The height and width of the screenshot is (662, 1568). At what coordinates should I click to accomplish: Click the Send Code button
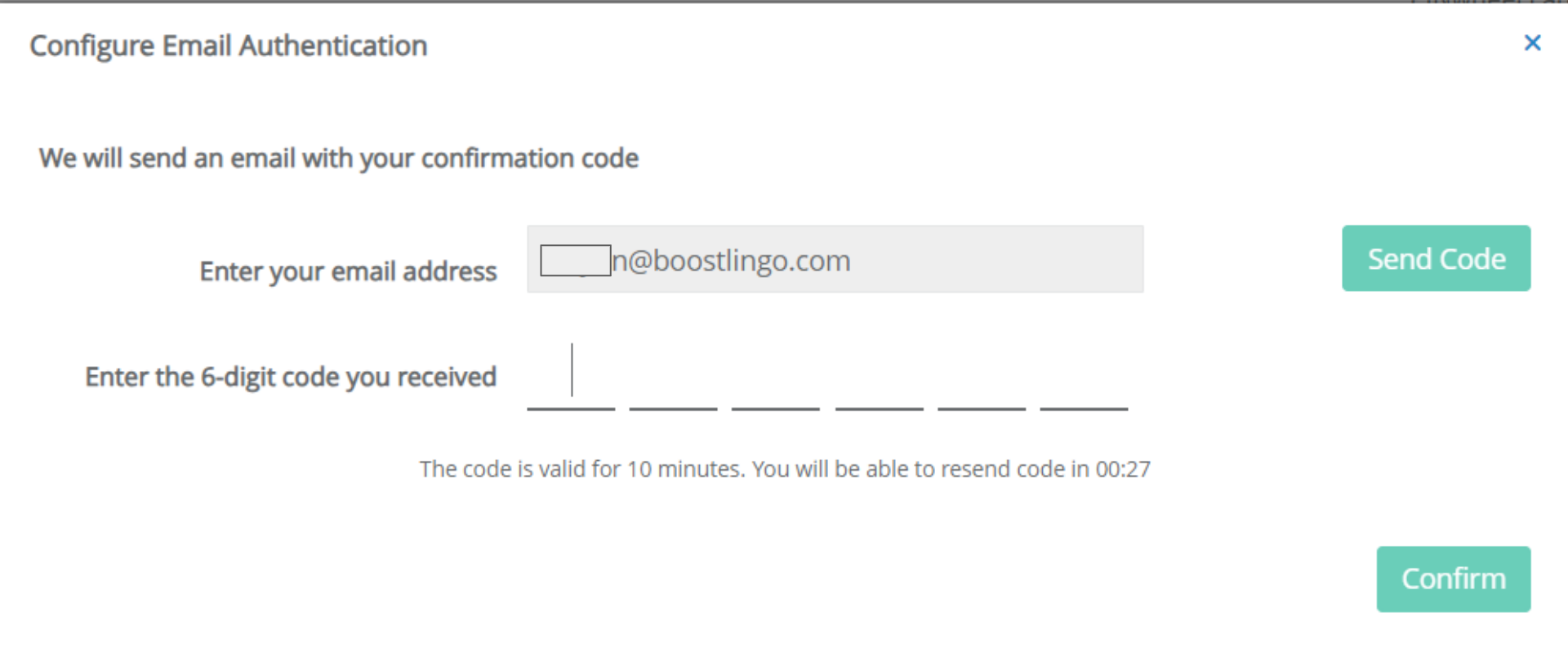pyautogui.click(x=1436, y=259)
